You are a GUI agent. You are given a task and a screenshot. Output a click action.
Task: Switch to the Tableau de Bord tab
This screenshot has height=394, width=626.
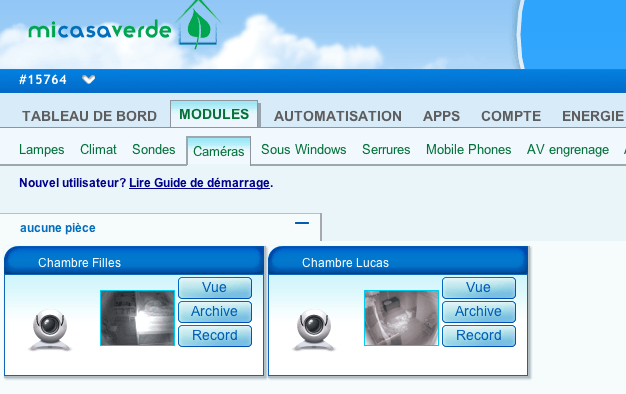point(89,116)
